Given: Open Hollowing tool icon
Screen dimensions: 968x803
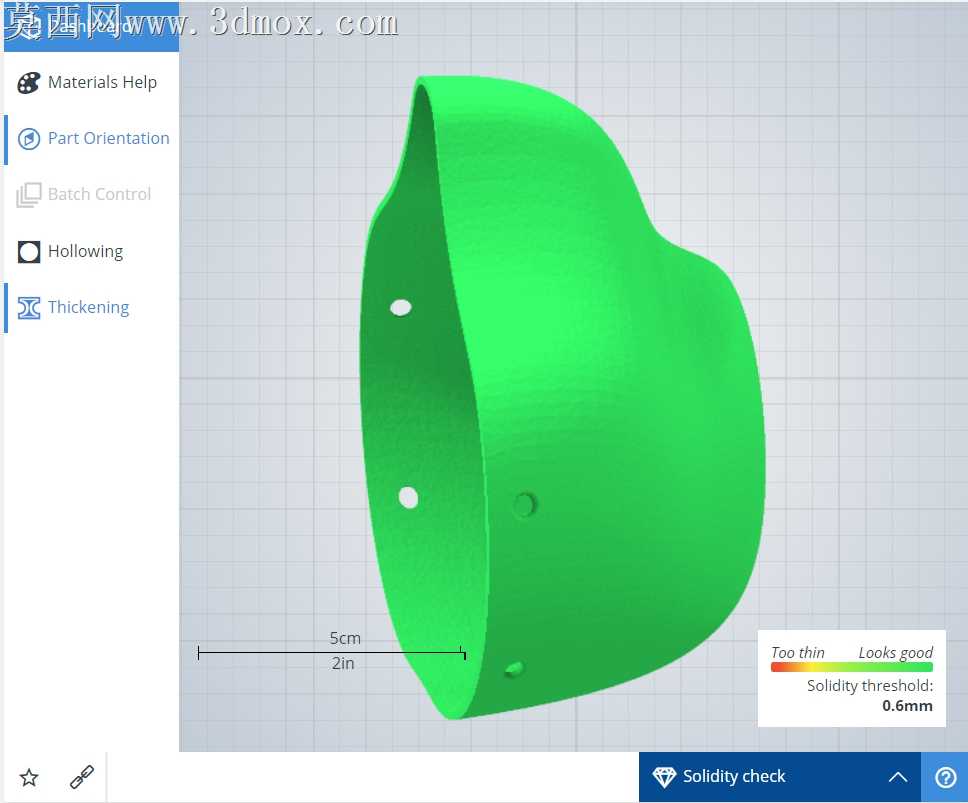Looking at the screenshot, I should (x=28, y=252).
